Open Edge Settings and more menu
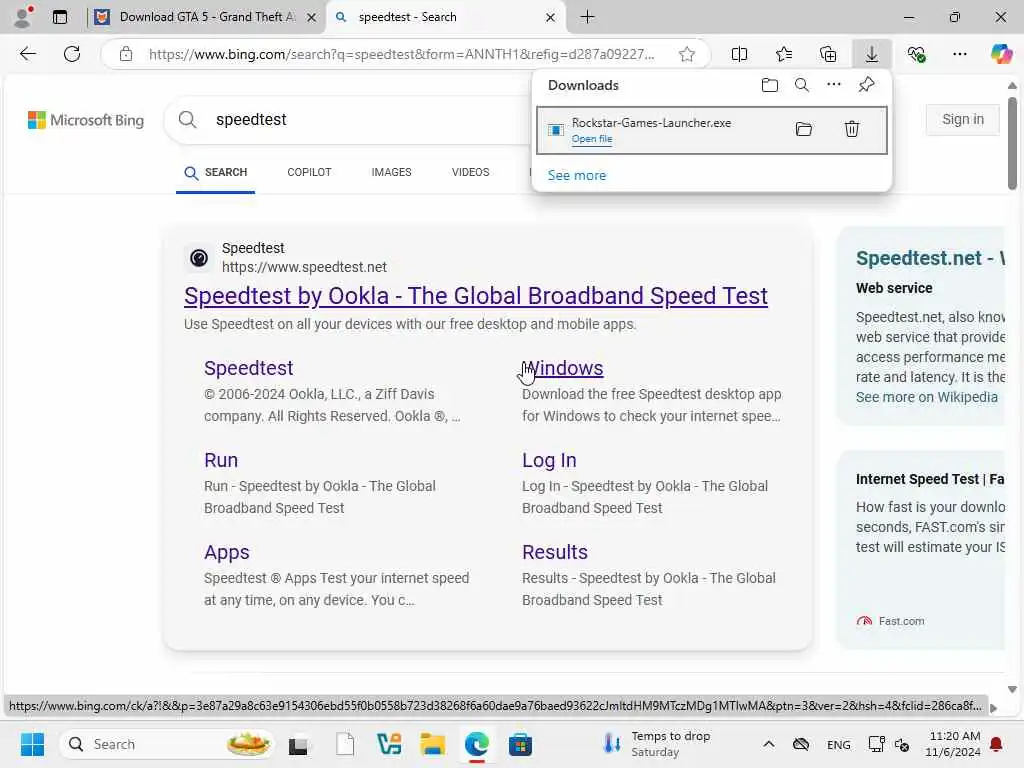The image size is (1024, 768). pos(959,54)
